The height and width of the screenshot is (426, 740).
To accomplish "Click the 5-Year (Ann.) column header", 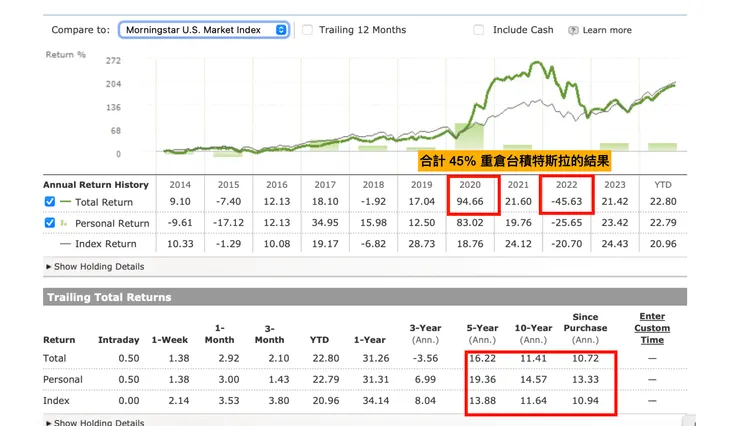I will click(x=482, y=334).
